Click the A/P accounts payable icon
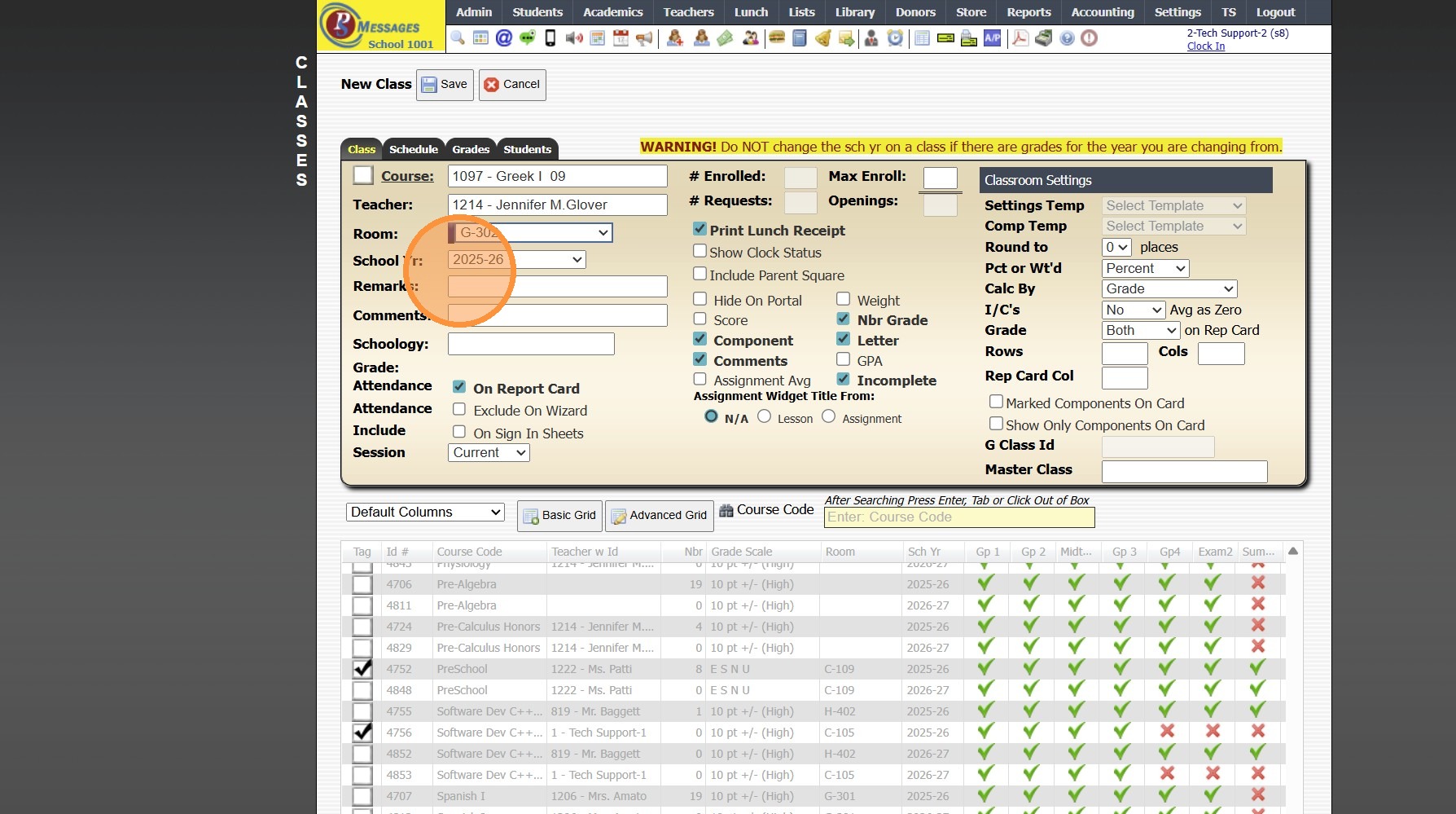 (x=992, y=38)
